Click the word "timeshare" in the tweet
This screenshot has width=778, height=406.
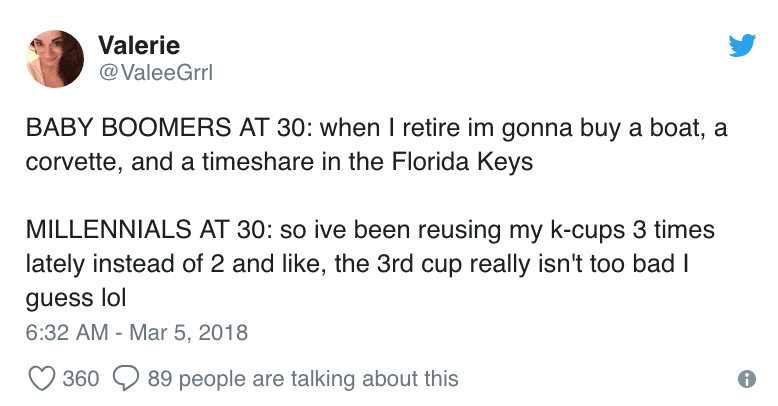258,162
